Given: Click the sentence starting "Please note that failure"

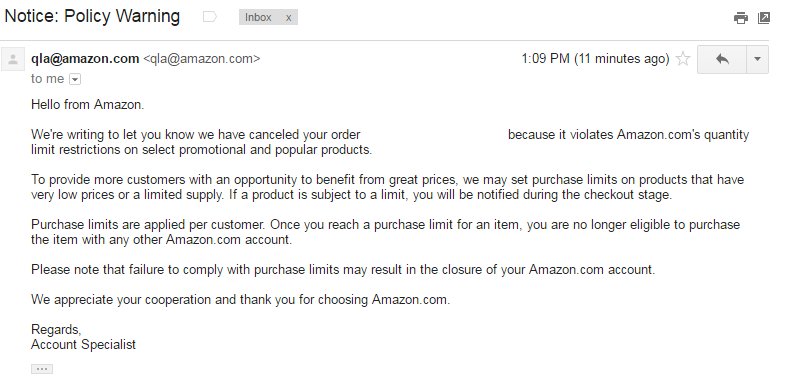Looking at the screenshot, I should (x=343, y=270).
